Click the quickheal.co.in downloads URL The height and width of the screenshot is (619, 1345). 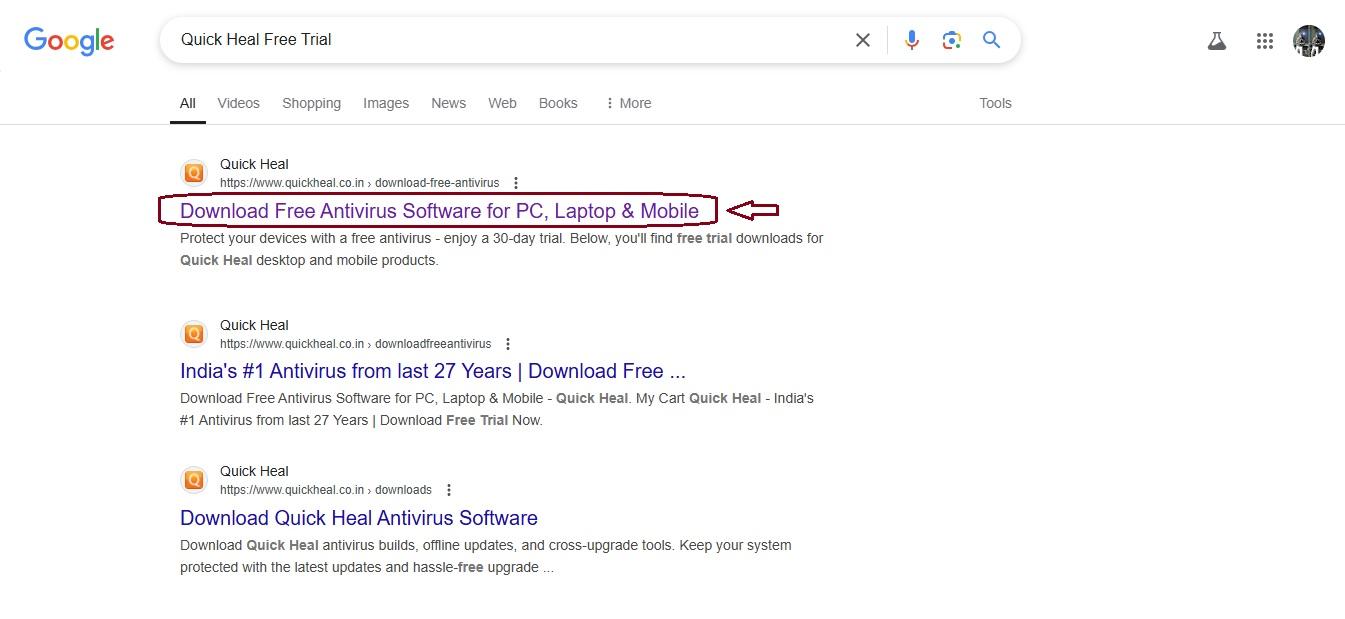point(325,490)
